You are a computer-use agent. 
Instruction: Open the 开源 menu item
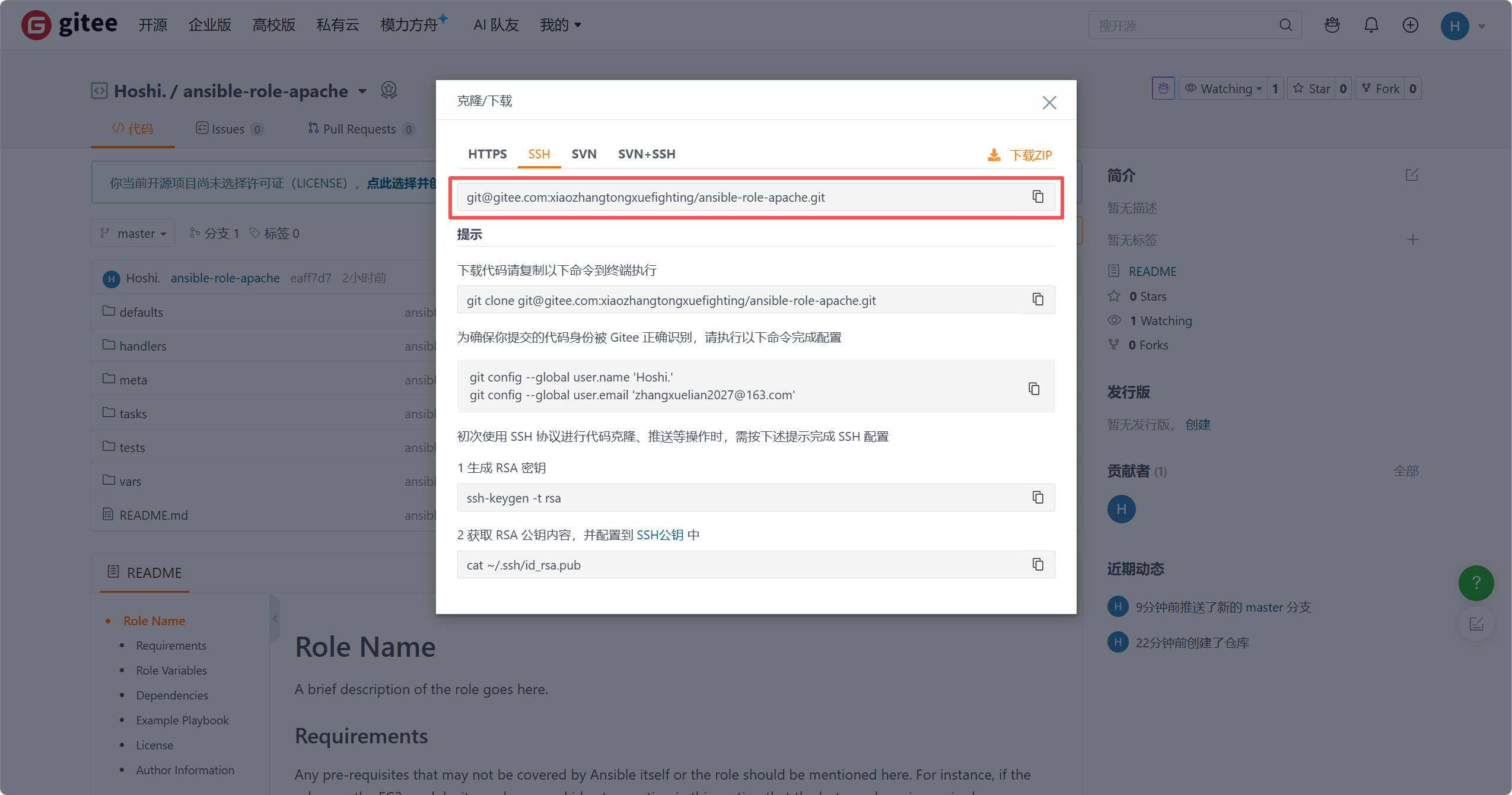[x=153, y=25]
